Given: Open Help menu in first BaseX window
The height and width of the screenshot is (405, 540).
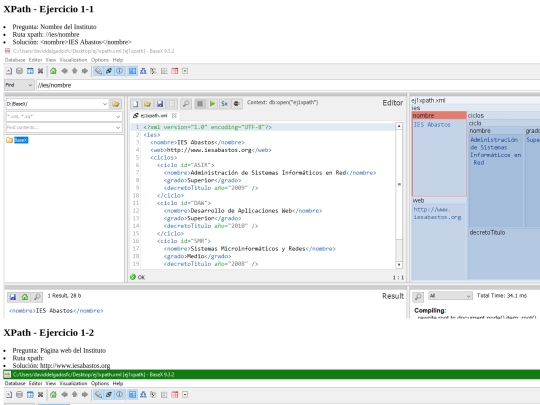Looking at the screenshot, I should (x=118, y=60).
